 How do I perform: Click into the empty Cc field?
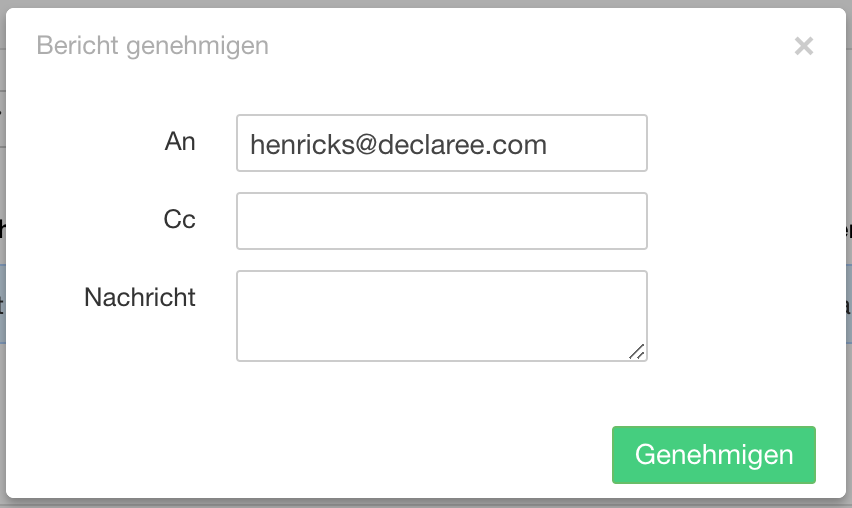[x=441, y=221]
